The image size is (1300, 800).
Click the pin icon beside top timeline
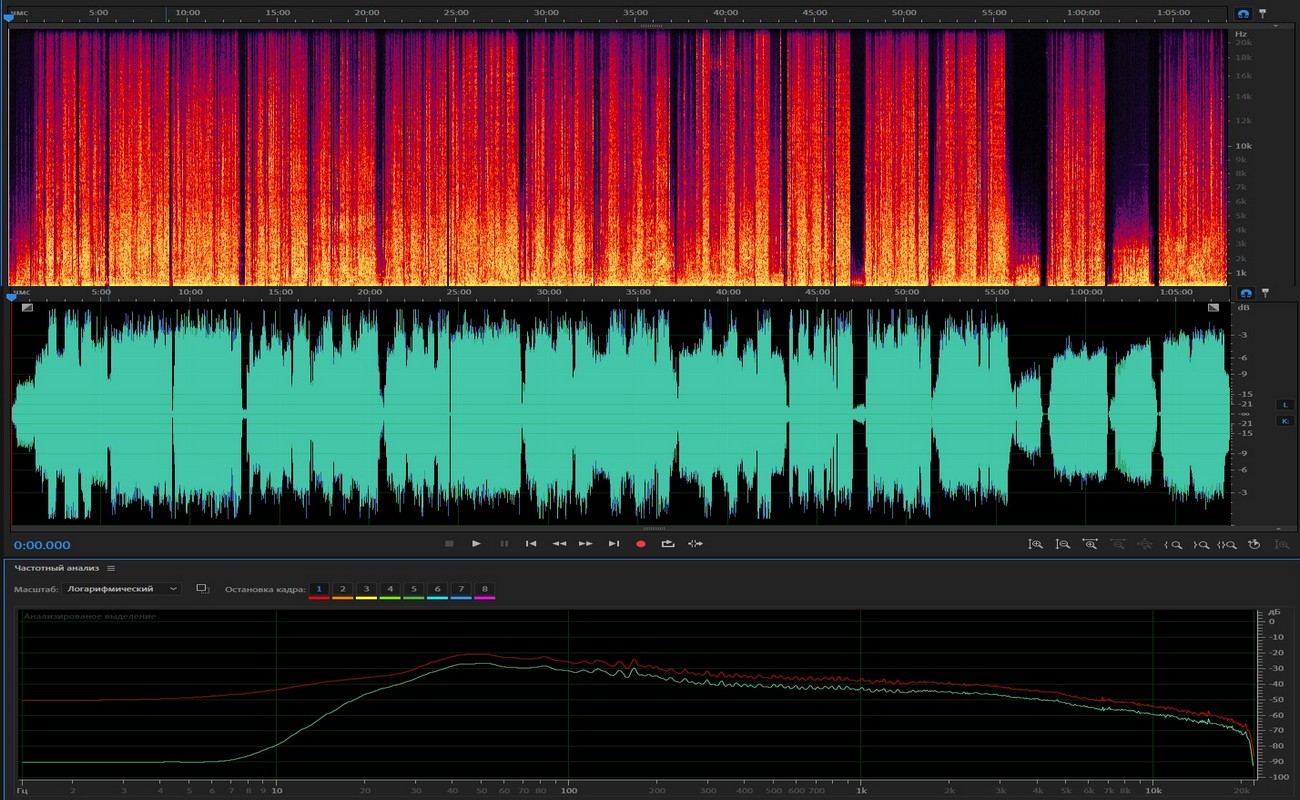[x=1263, y=15]
